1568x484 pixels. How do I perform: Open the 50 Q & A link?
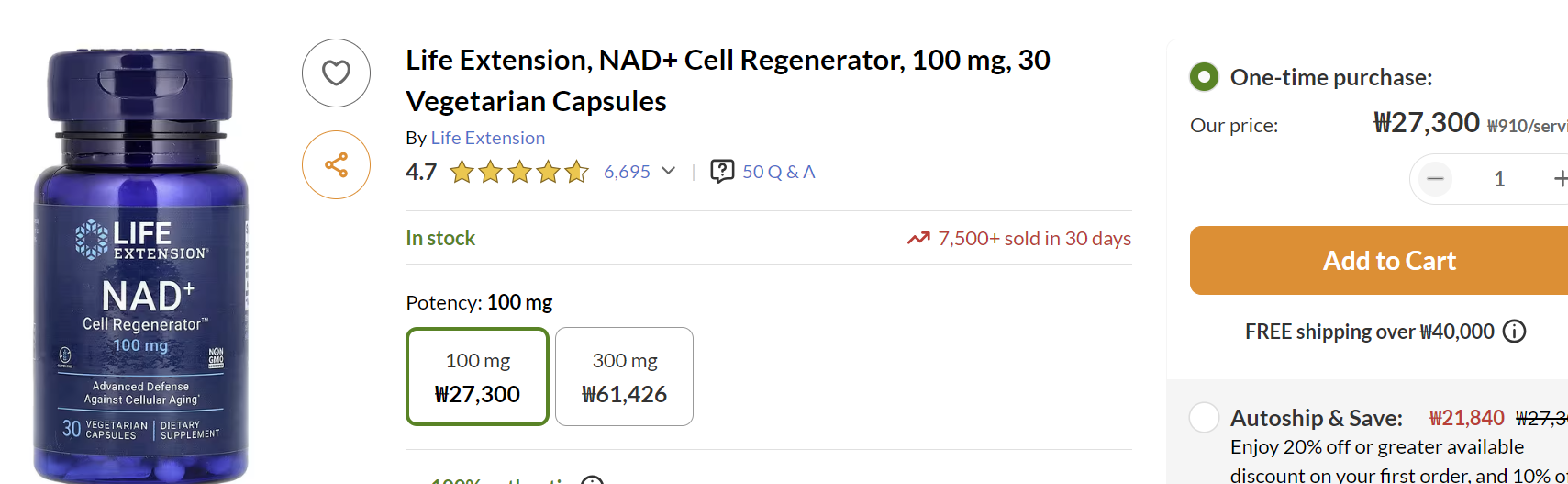778,172
